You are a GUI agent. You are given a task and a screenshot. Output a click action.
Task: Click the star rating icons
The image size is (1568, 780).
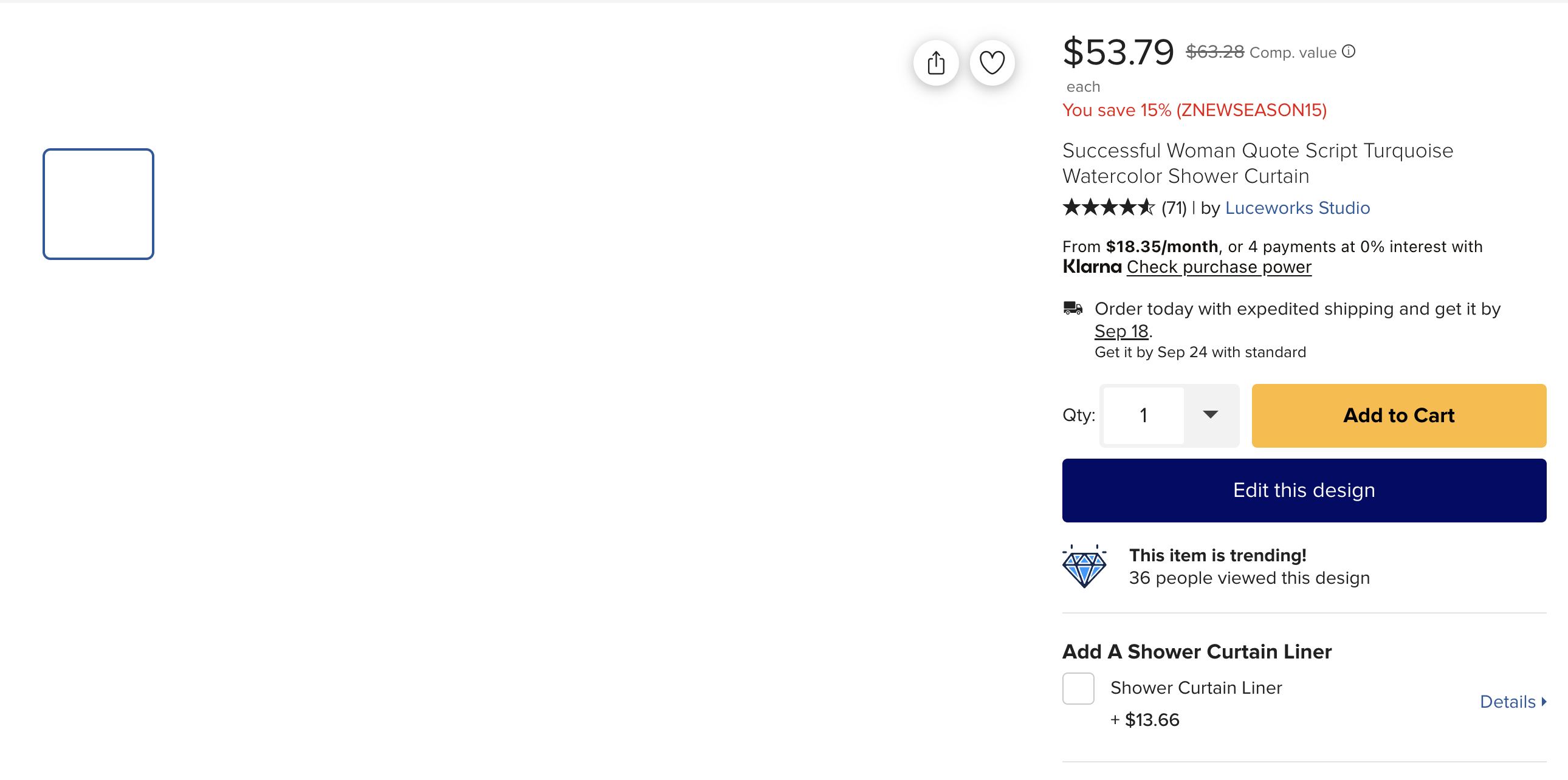click(x=1109, y=208)
